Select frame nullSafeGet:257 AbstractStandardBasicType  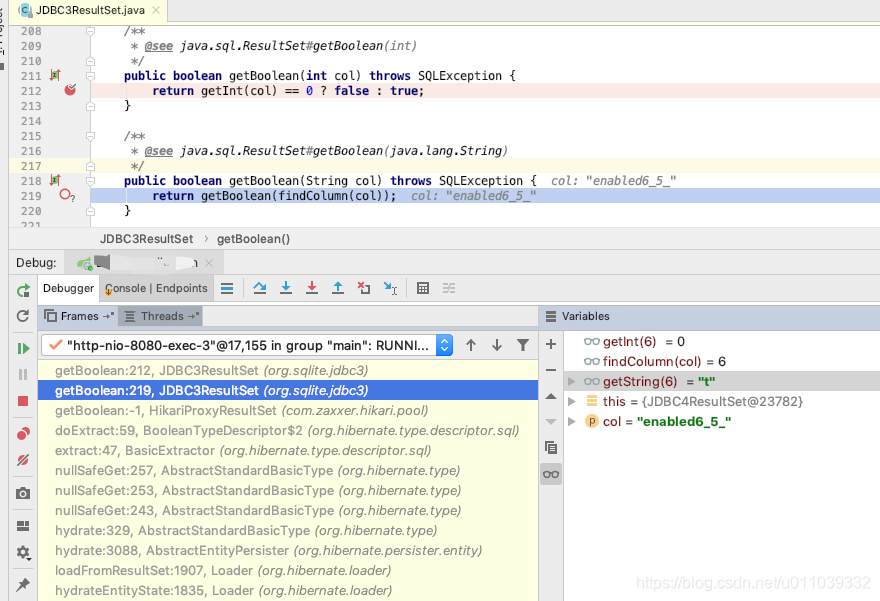click(288, 470)
